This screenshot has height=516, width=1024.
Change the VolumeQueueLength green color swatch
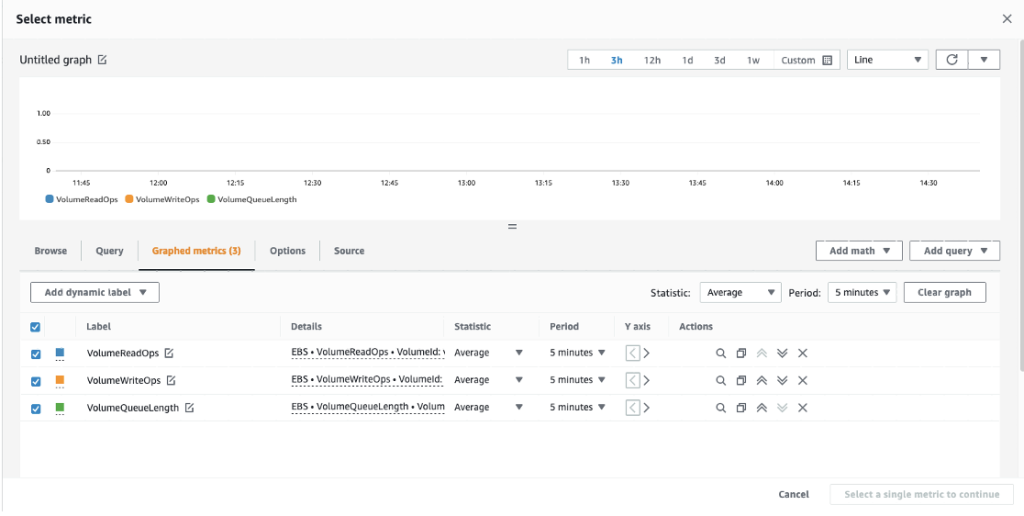pos(59,407)
